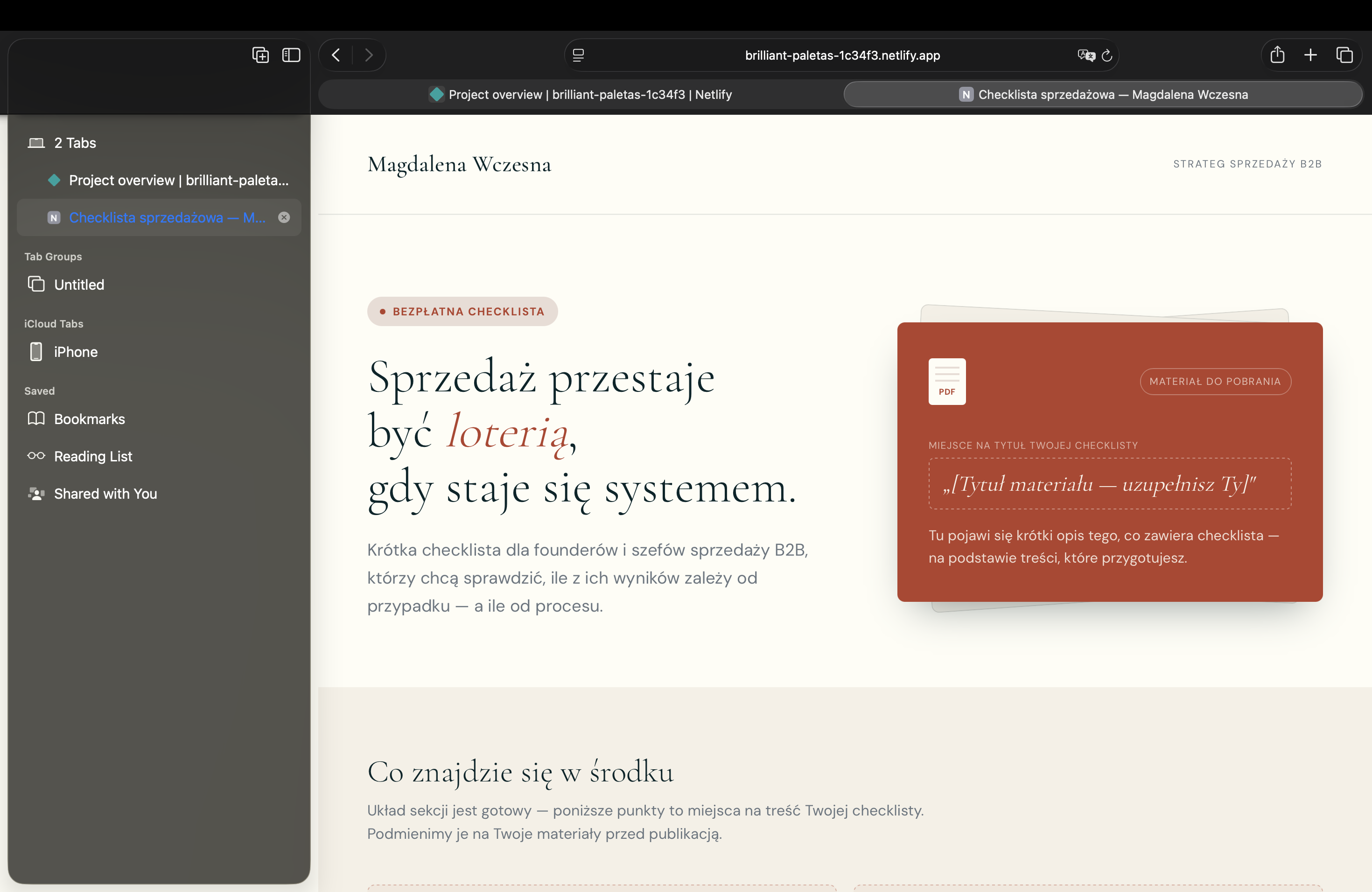
Task: Switch to the Project overview Netlify tab
Action: pos(580,95)
